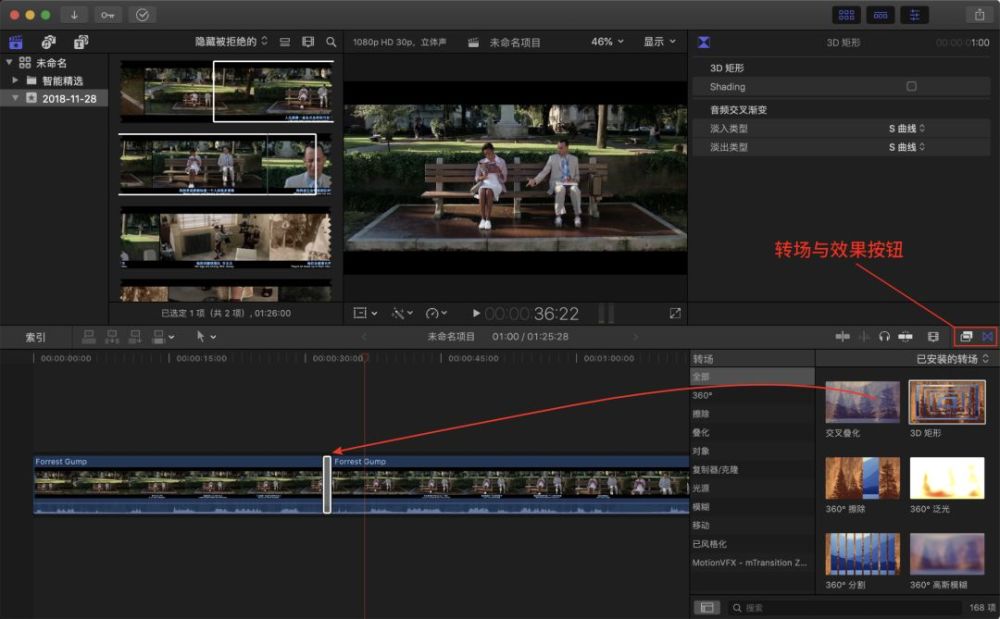Toggle the inspector panel button
The image size is (1000, 619).
tap(915, 15)
